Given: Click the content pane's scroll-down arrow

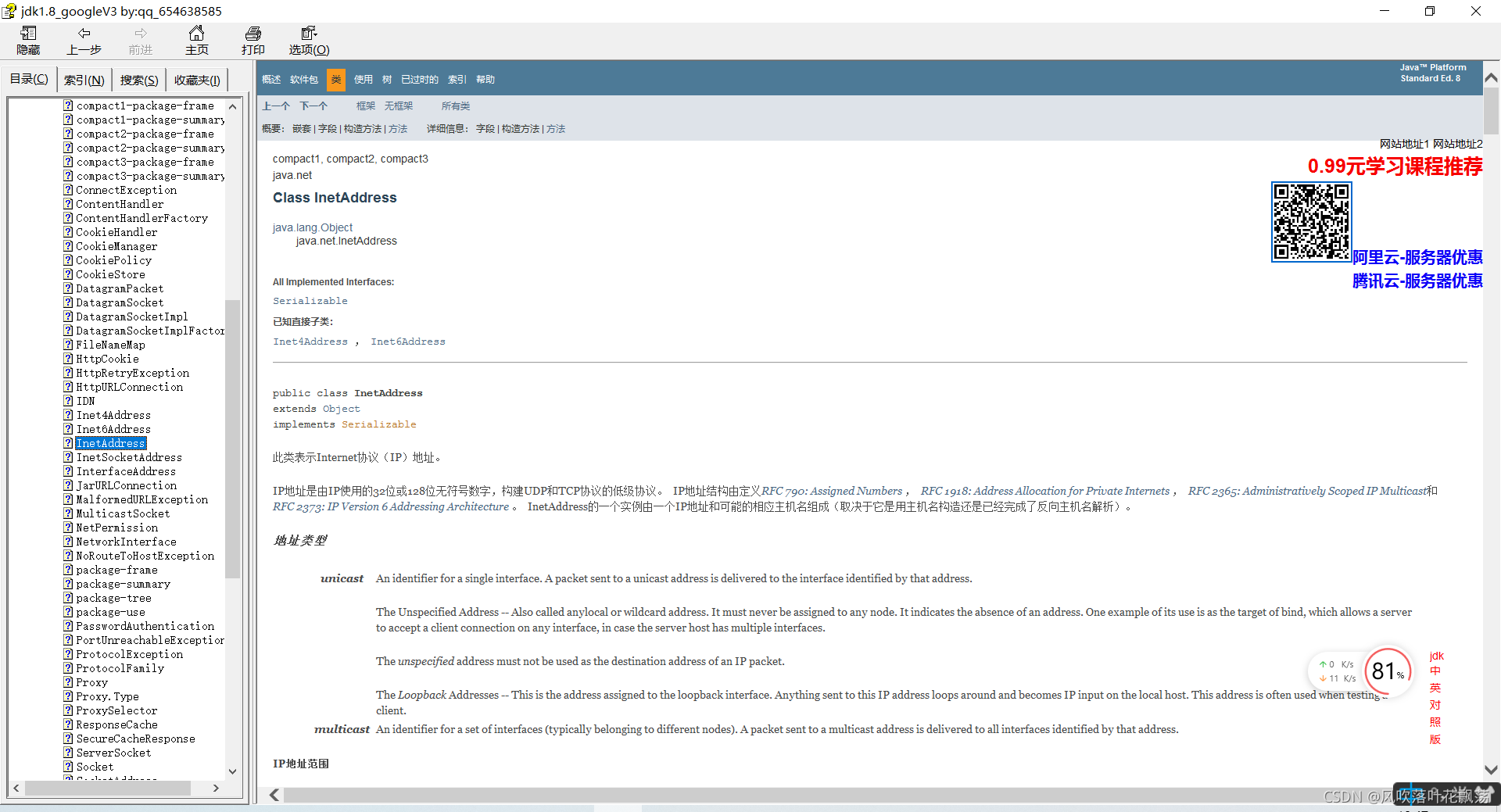Looking at the screenshot, I should tap(1491, 770).
